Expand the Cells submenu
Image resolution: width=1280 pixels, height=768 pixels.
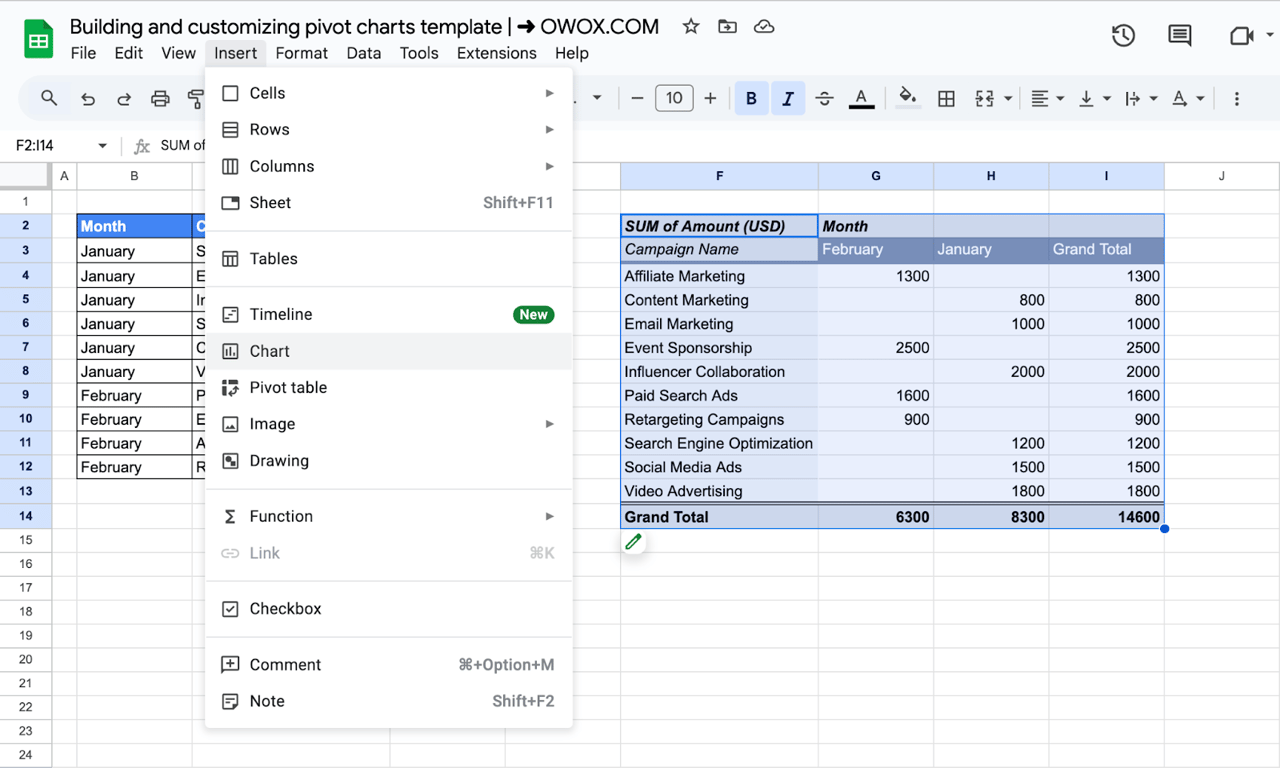[389, 93]
